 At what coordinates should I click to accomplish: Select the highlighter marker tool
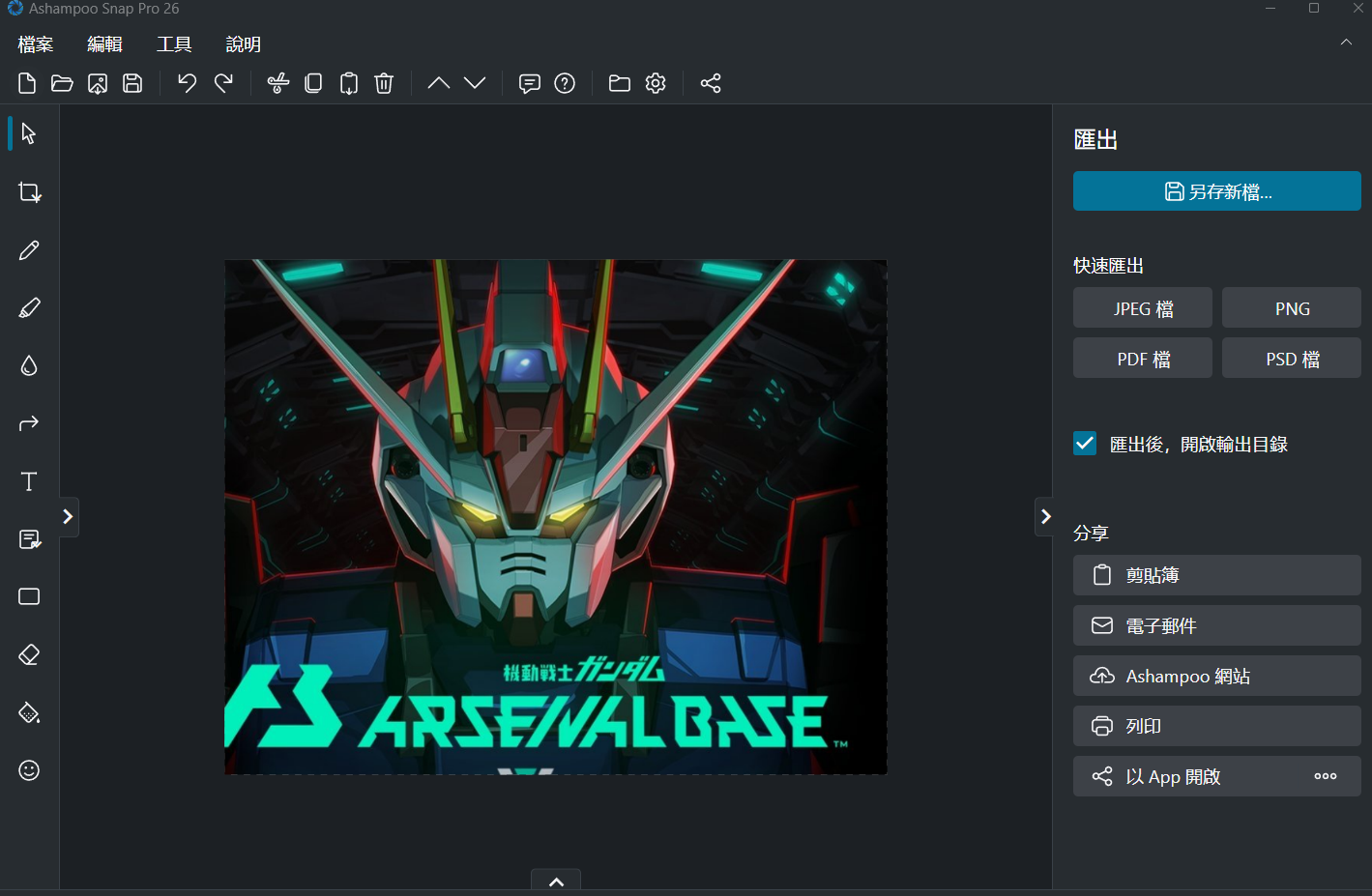(29, 308)
